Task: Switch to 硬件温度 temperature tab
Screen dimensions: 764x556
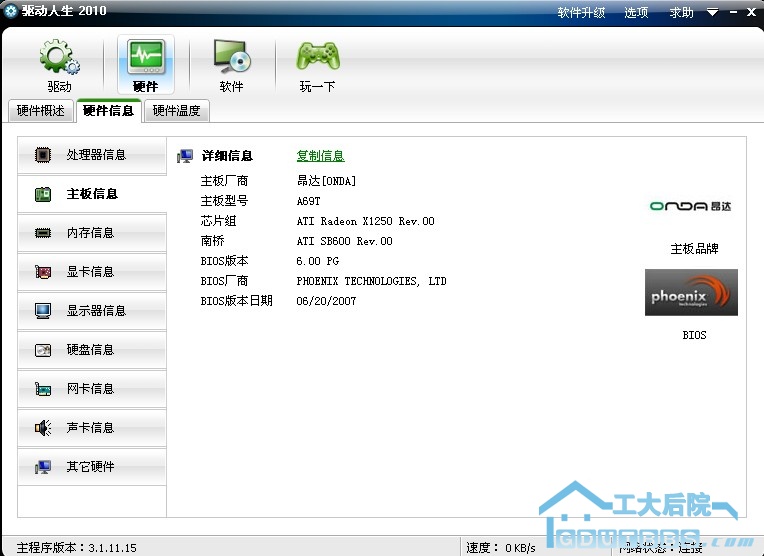Action: [x=177, y=111]
